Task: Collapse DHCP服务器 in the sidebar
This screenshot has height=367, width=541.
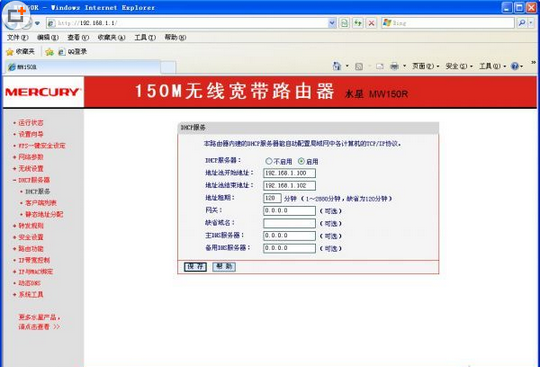Action: tap(34, 180)
